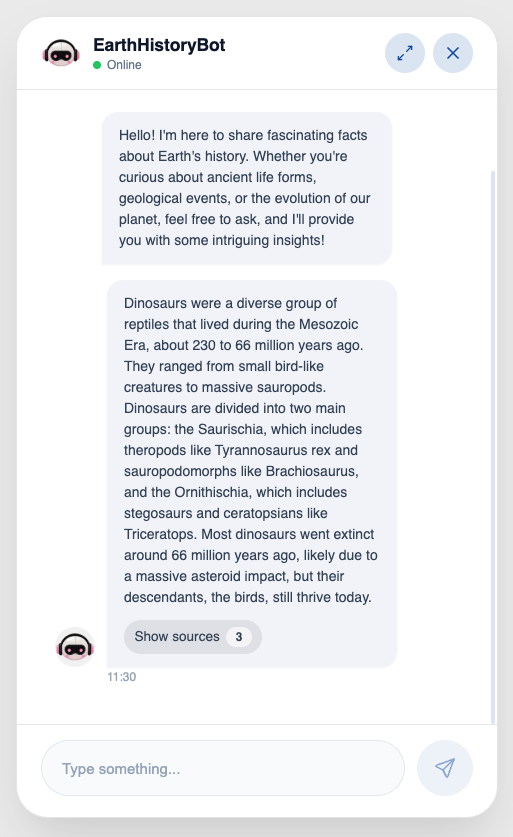Expand Show sources under the dinosaur reply
513x837 pixels.
tap(193, 637)
